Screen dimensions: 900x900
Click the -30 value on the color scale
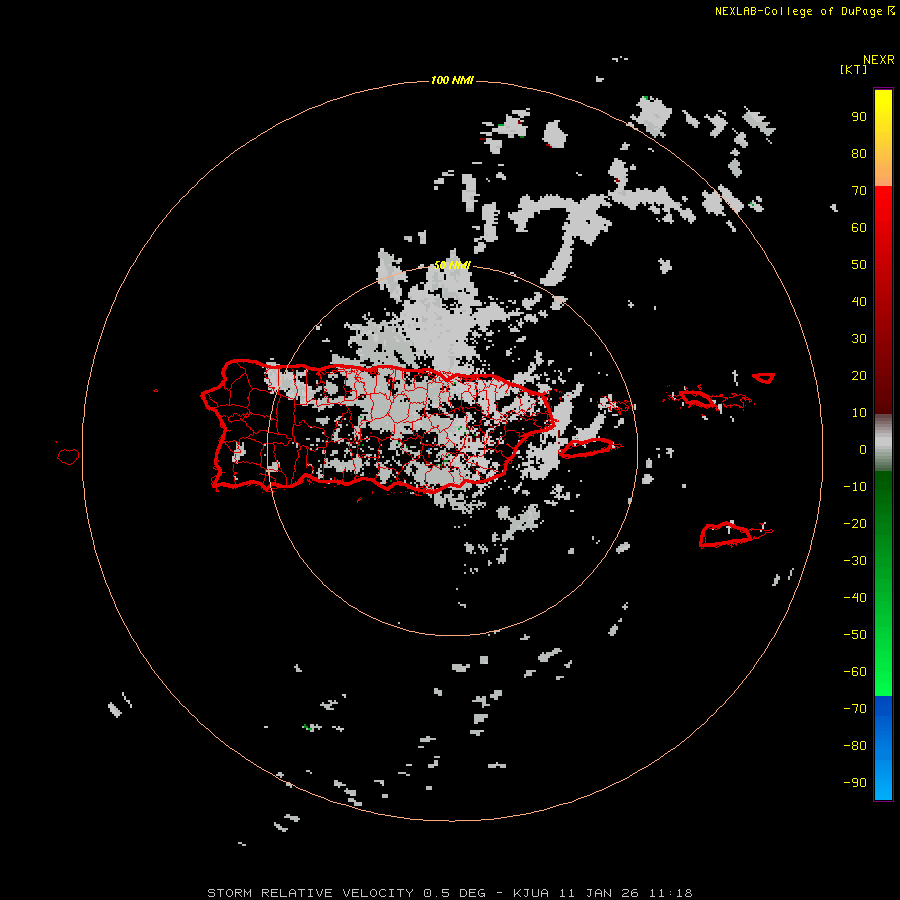[855, 561]
